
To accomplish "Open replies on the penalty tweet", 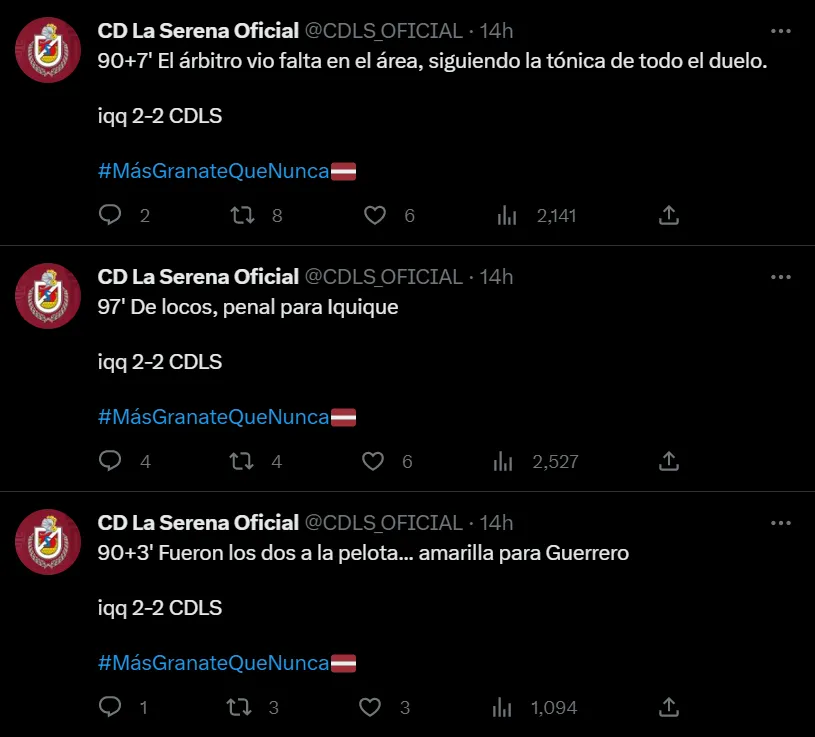I will tap(110, 461).
